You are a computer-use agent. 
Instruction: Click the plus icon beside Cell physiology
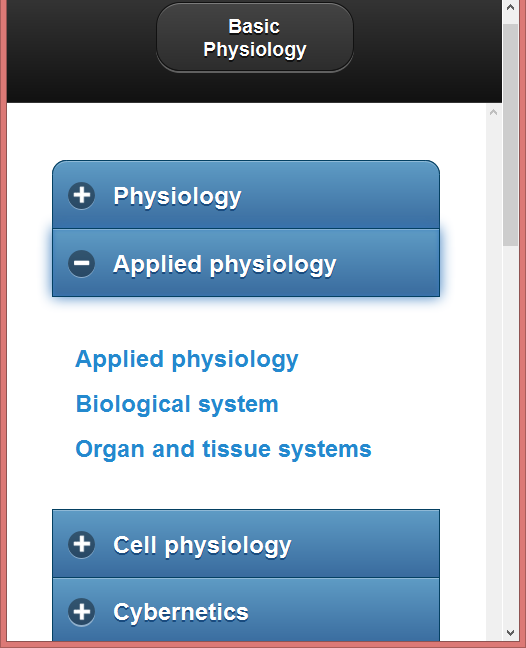(81, 544)
